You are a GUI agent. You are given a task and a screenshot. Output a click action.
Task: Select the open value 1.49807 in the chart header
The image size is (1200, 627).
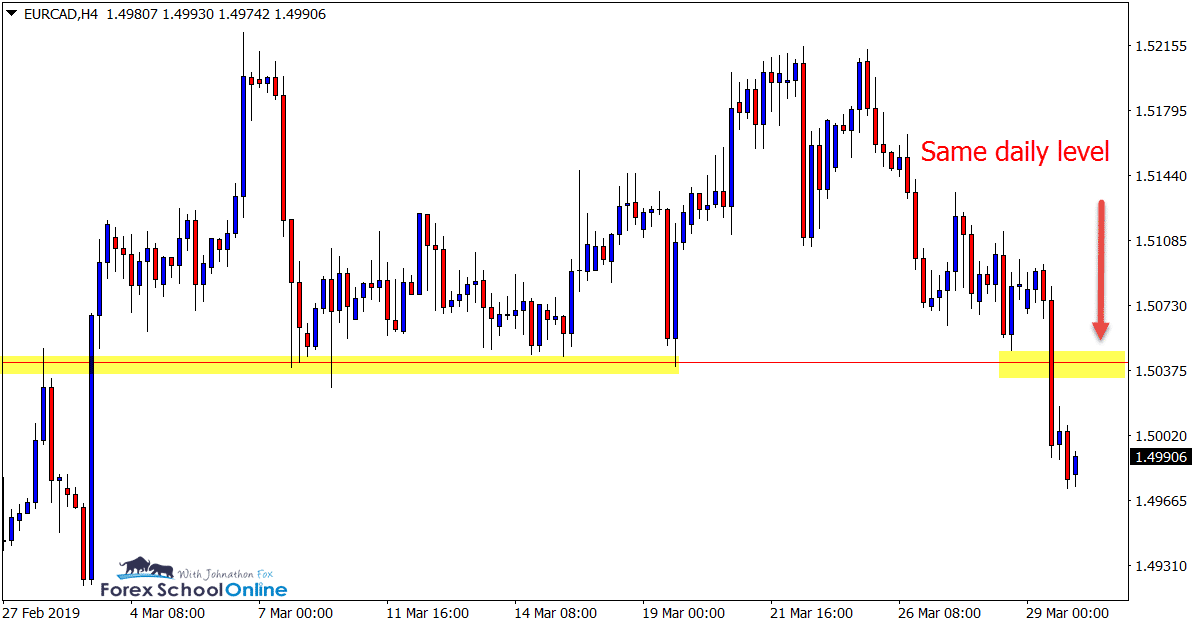point(133,14)
